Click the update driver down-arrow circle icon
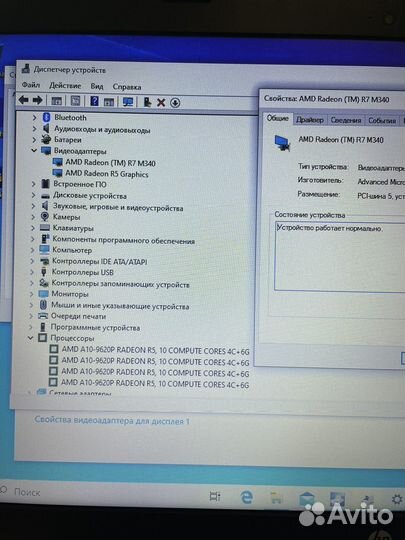This screenshot has height=540, width=405. [x=175, y=103]
